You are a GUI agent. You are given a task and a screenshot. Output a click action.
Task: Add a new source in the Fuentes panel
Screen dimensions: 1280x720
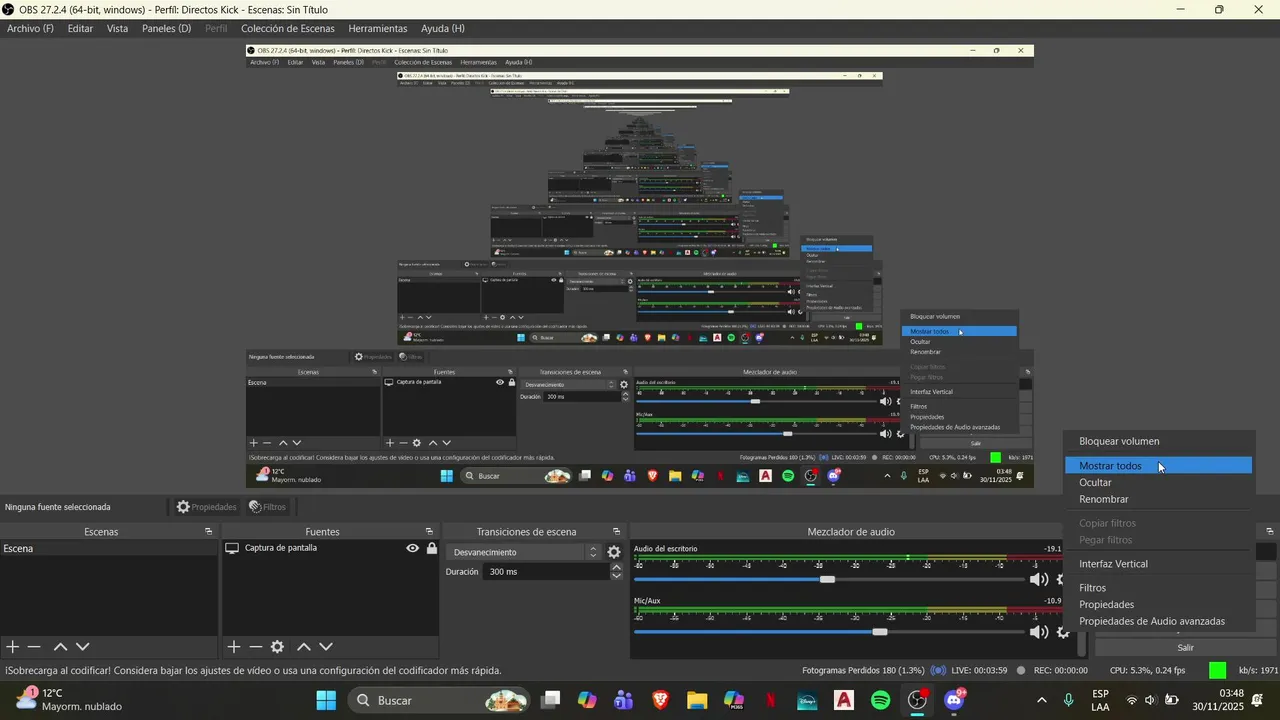tap(234, 647)
